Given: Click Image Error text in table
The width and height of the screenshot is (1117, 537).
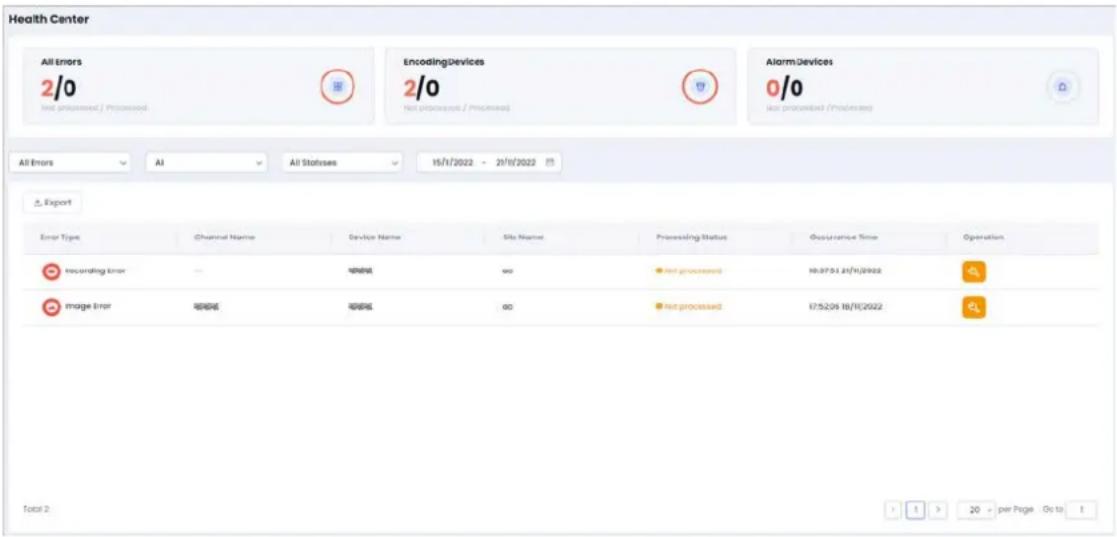Looking at the screenshot, I should point(88,307).
